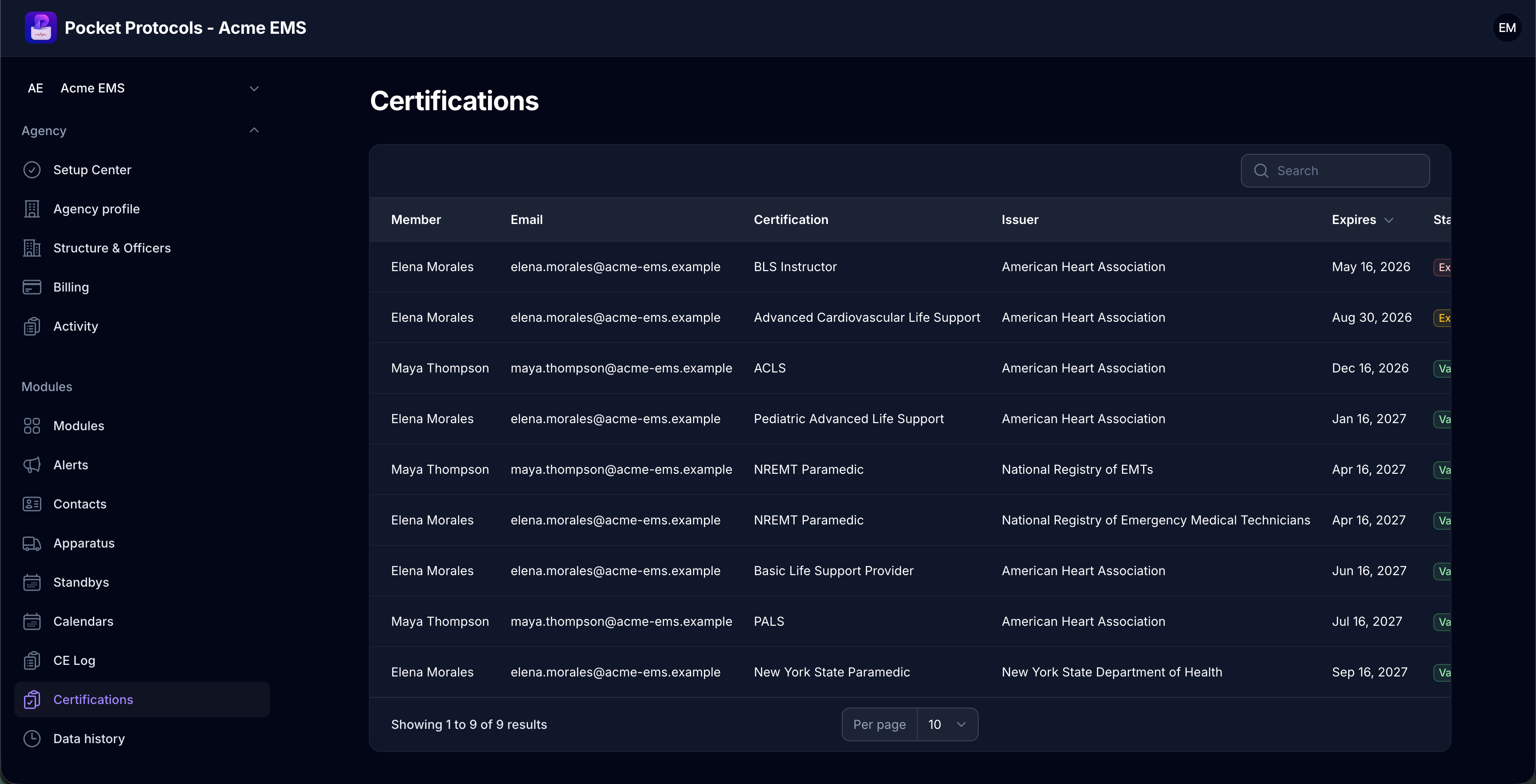Click the Member column header
Screen dimensions: 1536x784
(x=416, y=220)
